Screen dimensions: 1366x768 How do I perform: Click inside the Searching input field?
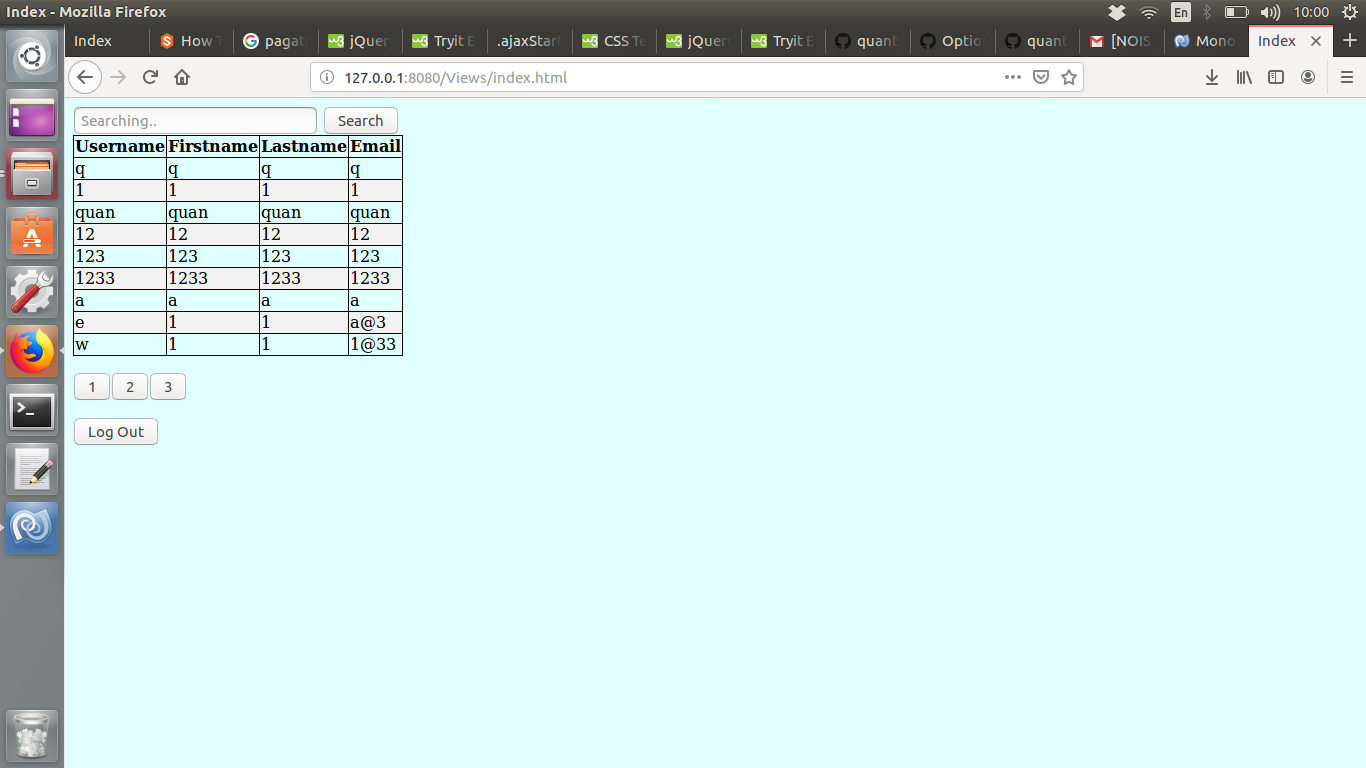194,120
